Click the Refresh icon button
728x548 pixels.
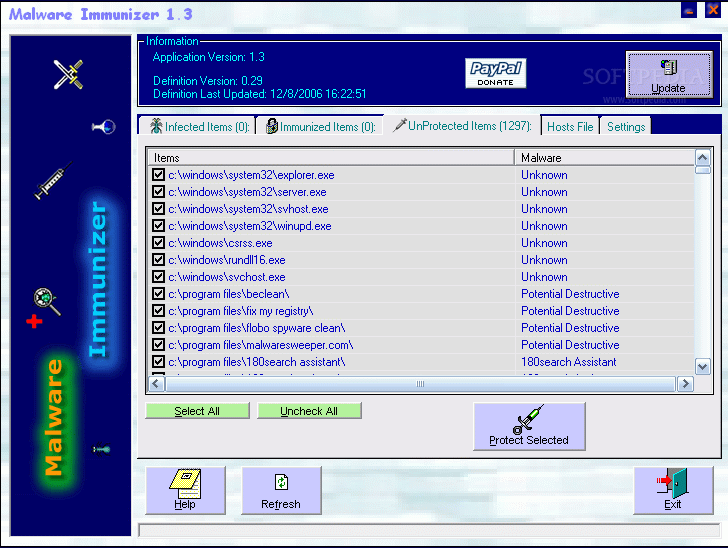click(281, 490)
